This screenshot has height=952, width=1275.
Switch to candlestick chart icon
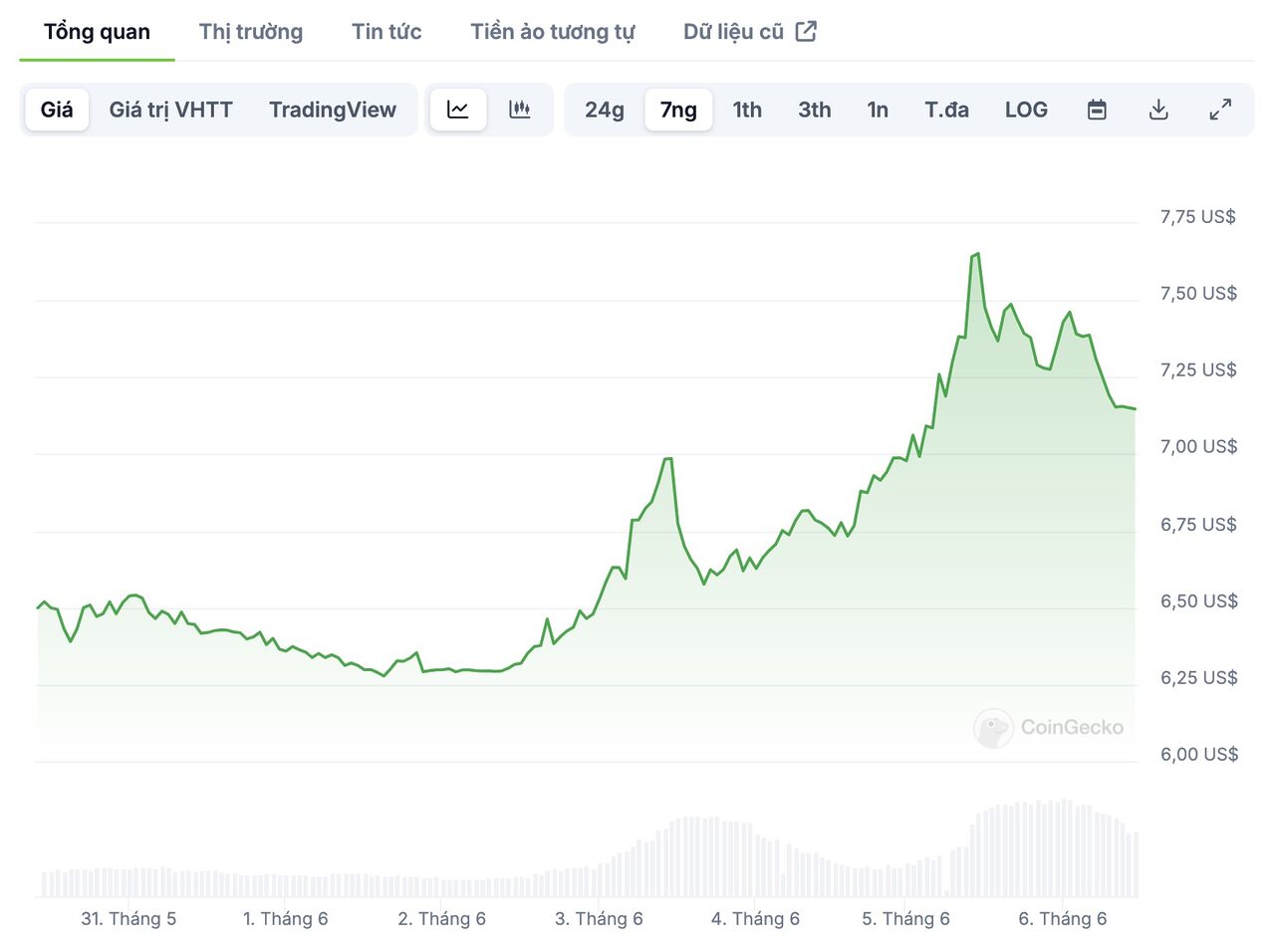coord(520,110)
